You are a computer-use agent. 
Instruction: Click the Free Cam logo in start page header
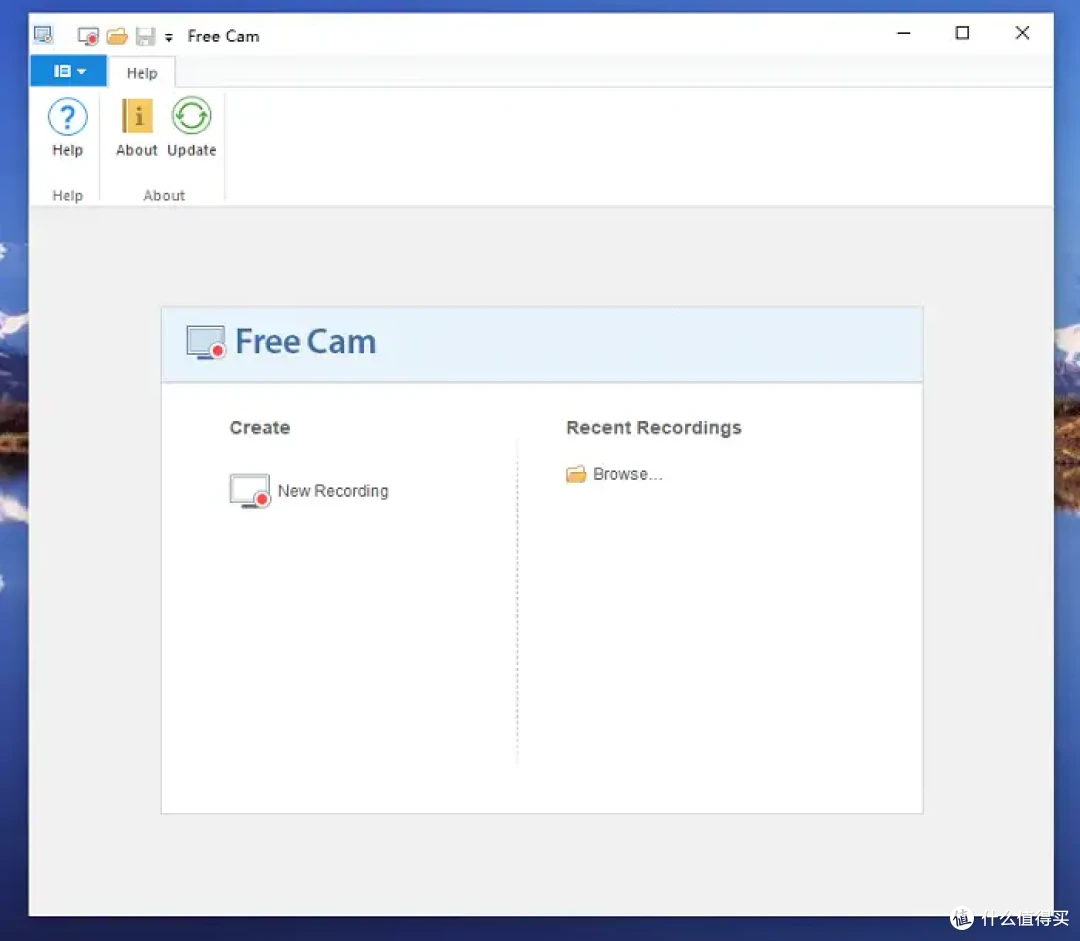tap(281, 342)
